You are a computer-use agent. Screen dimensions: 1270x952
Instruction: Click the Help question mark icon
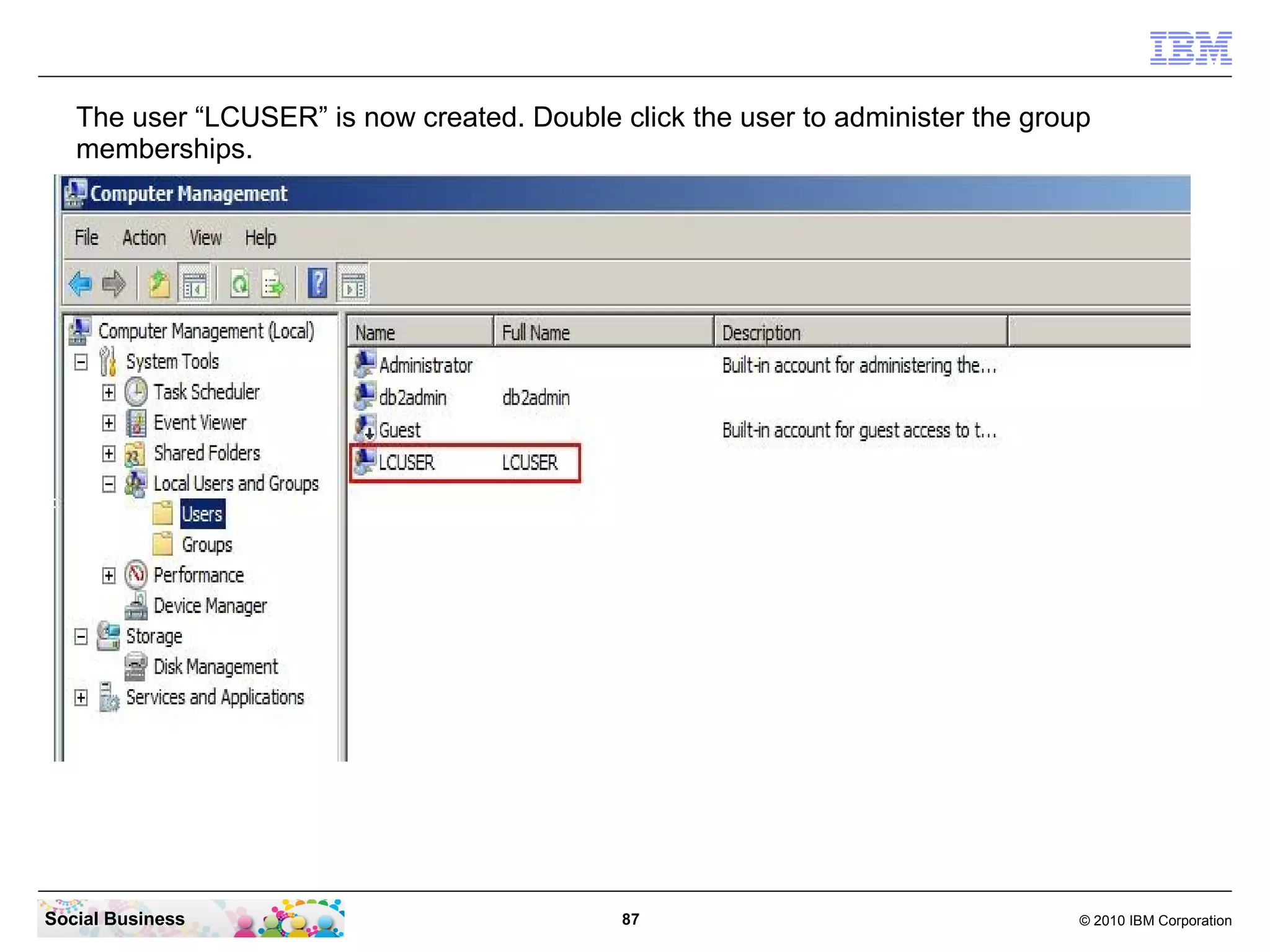317,283
